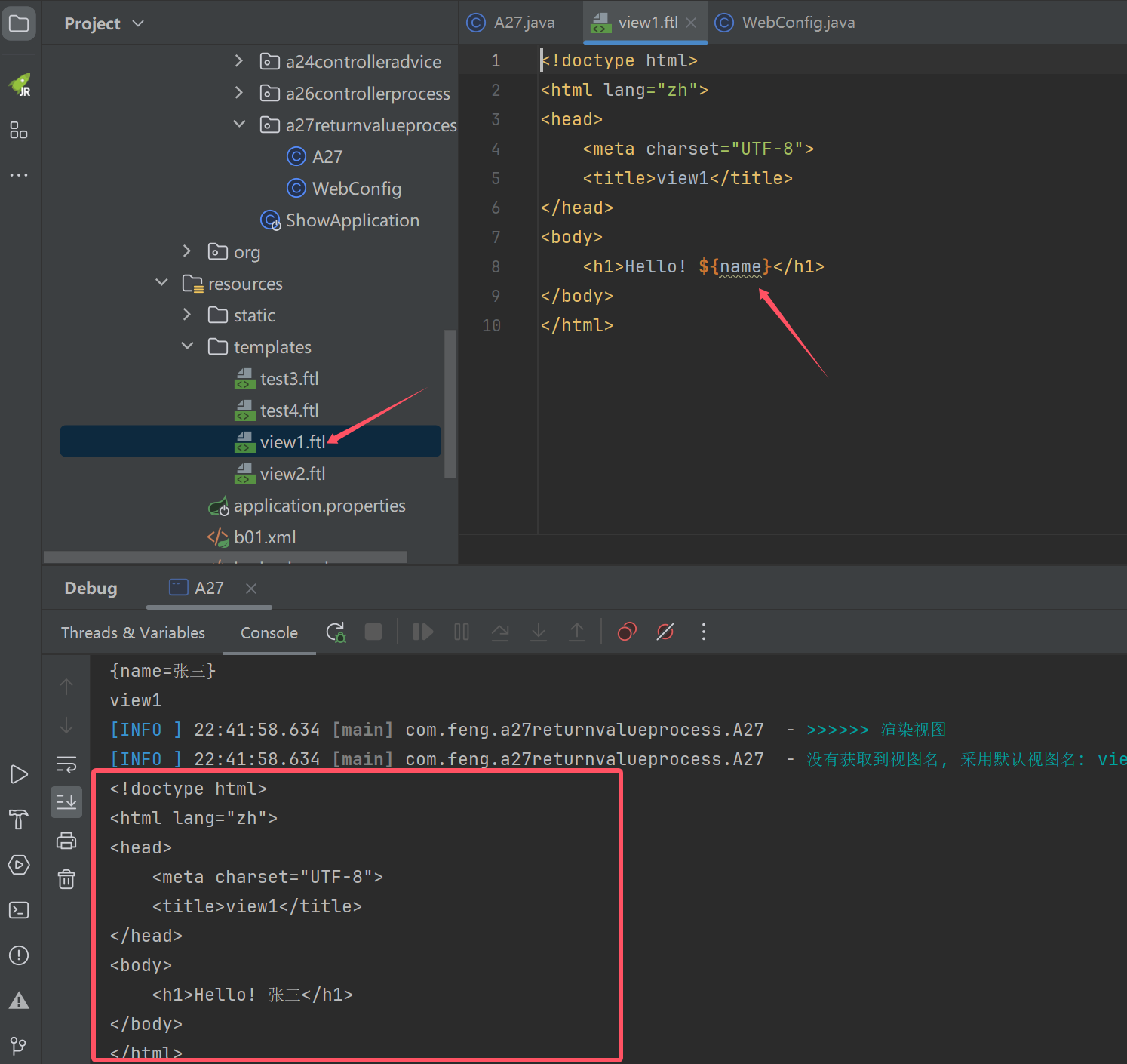The image size is (1127, 1064).
Task: Click line number 8 in the gutter
Action: (496, 266)
